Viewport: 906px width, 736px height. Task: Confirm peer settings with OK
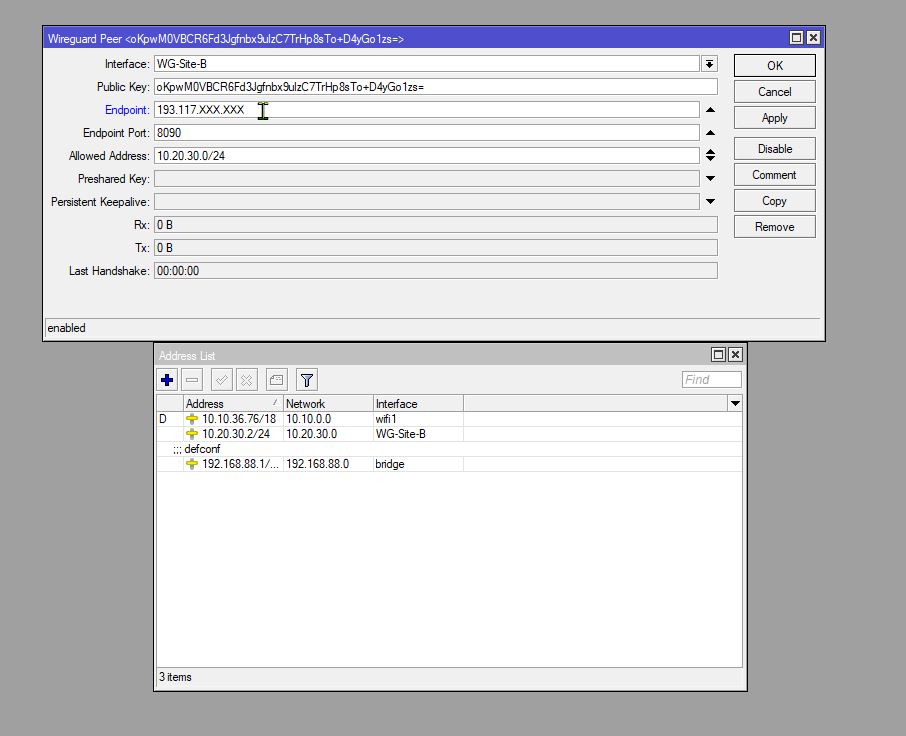(x=774, y=65)
